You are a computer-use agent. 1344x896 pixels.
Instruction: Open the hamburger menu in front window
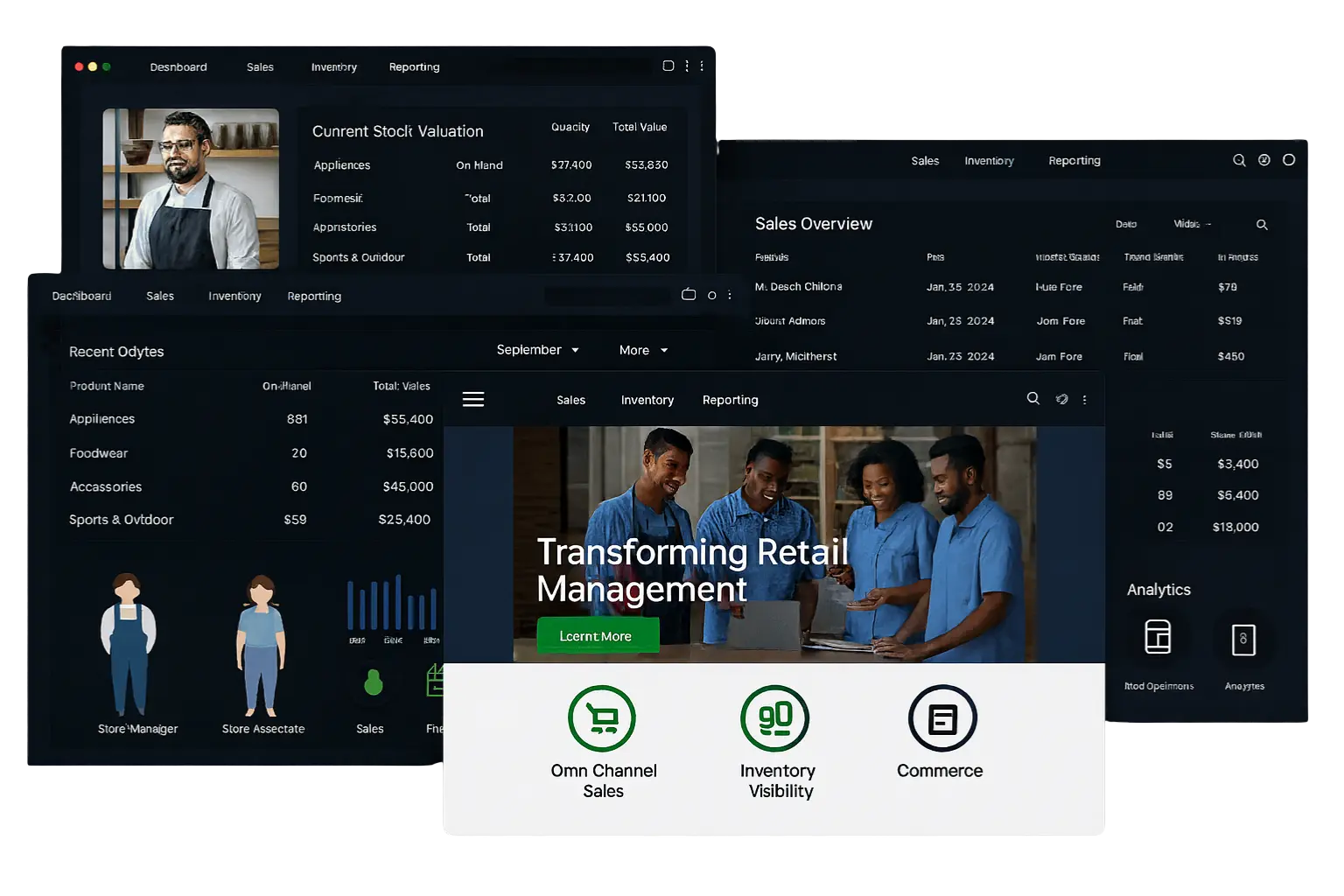click(x=473, y=400)
